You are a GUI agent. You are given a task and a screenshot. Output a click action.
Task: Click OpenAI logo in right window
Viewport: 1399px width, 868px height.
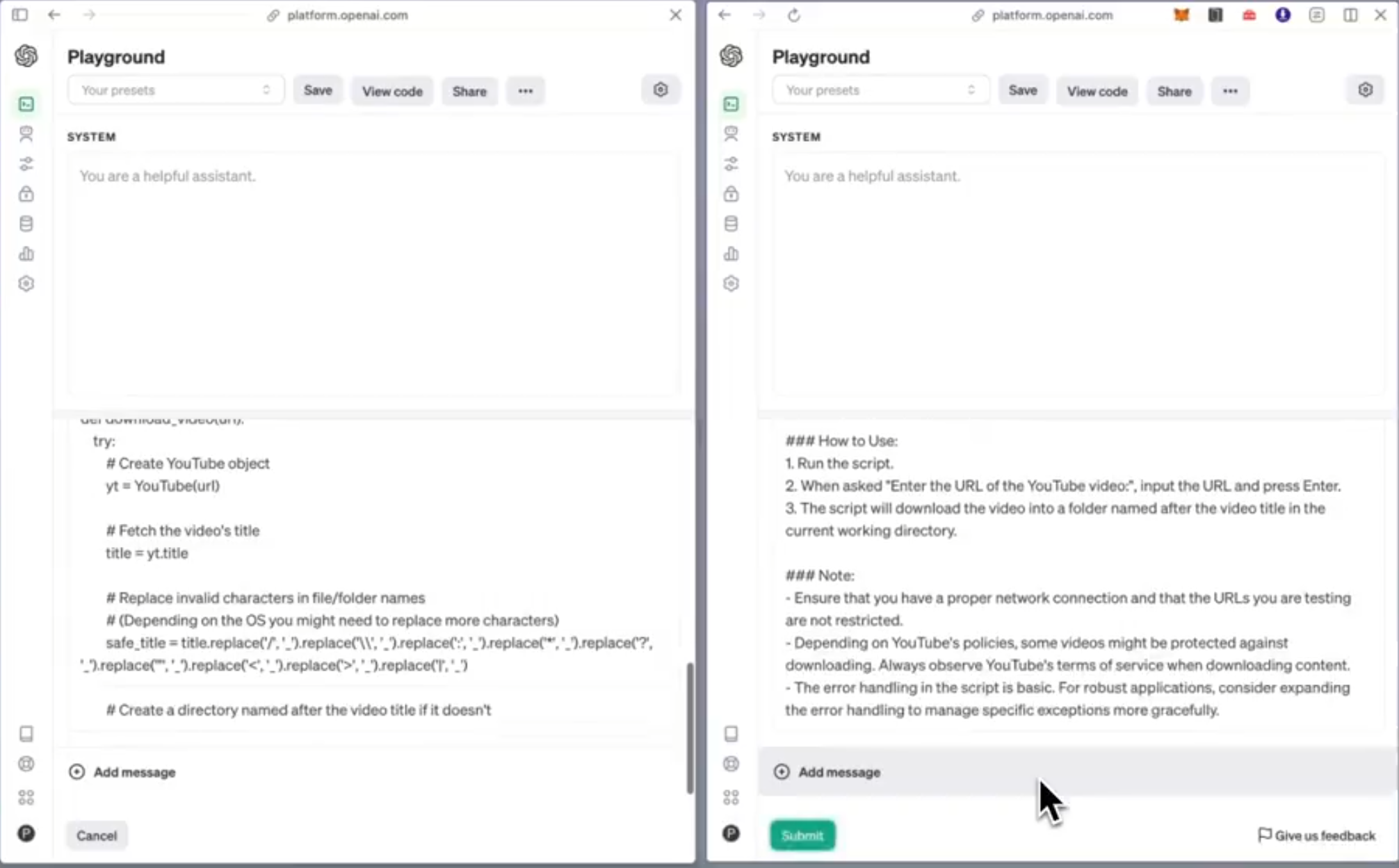(x=731, y=56)
